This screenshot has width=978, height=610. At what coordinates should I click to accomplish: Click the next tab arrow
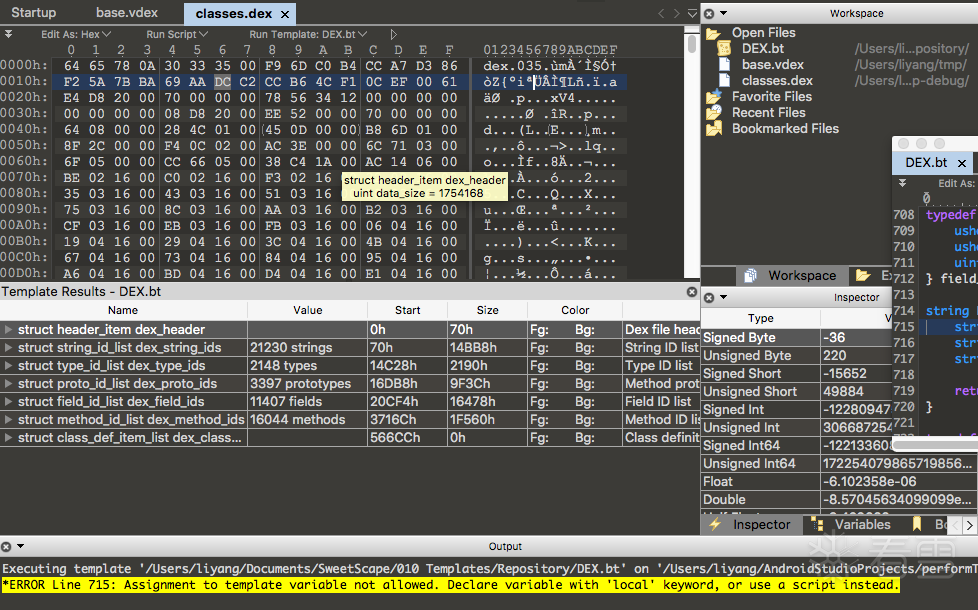pyautogui.click(x=676, y=13)
